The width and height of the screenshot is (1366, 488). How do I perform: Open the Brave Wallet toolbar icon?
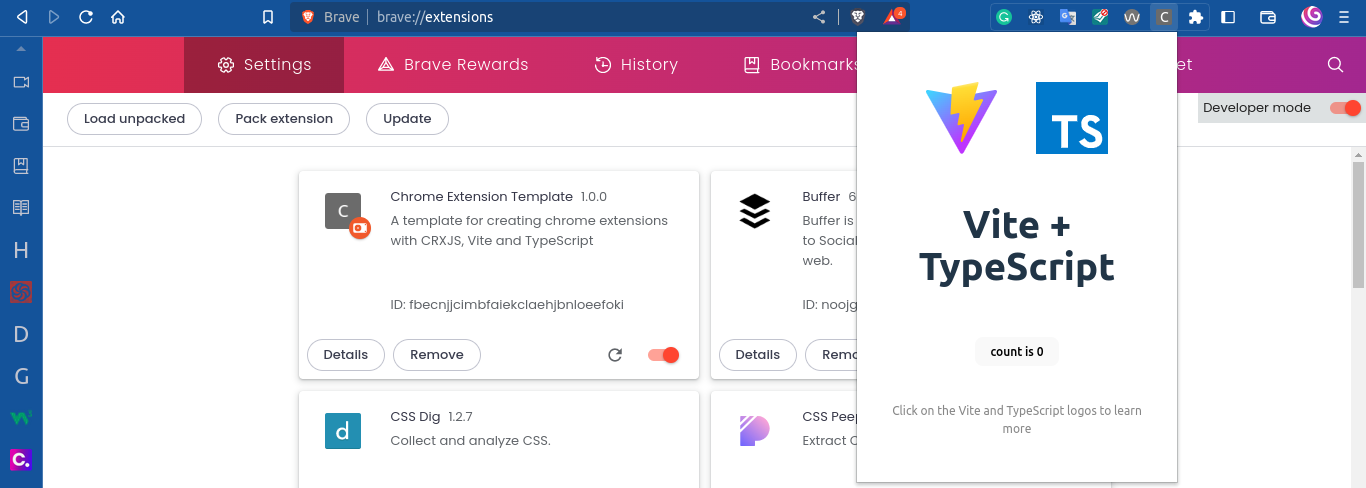point(1268,17)
